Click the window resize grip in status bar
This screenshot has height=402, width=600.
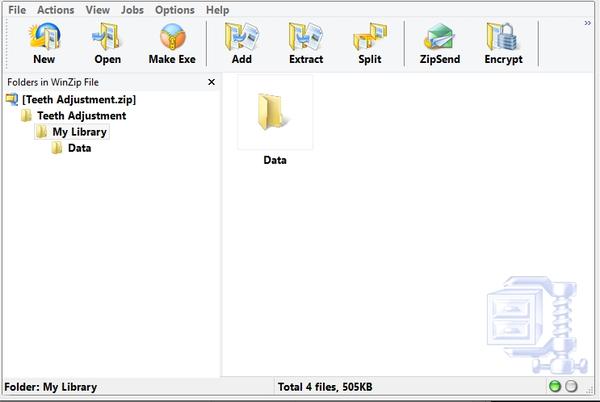click(x=589, y=389)
